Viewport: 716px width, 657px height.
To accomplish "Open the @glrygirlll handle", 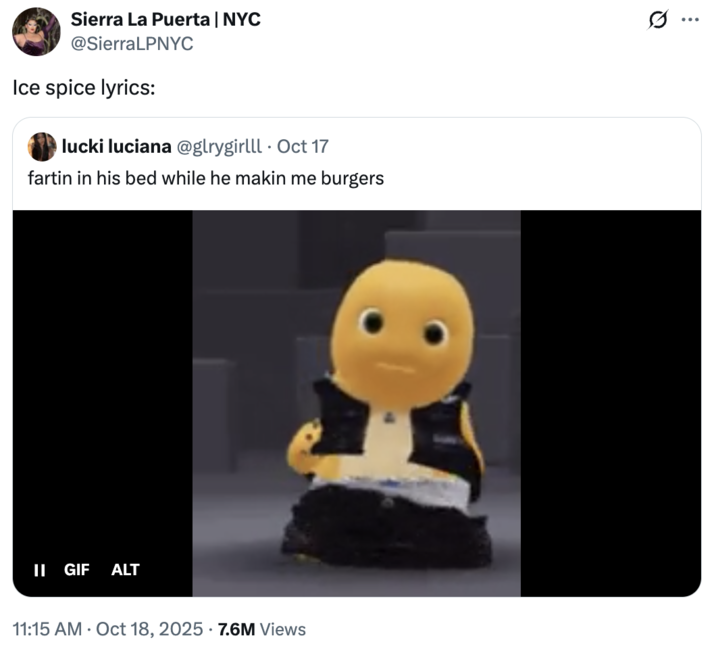I will pyautogui.click(x=219, y=147).
